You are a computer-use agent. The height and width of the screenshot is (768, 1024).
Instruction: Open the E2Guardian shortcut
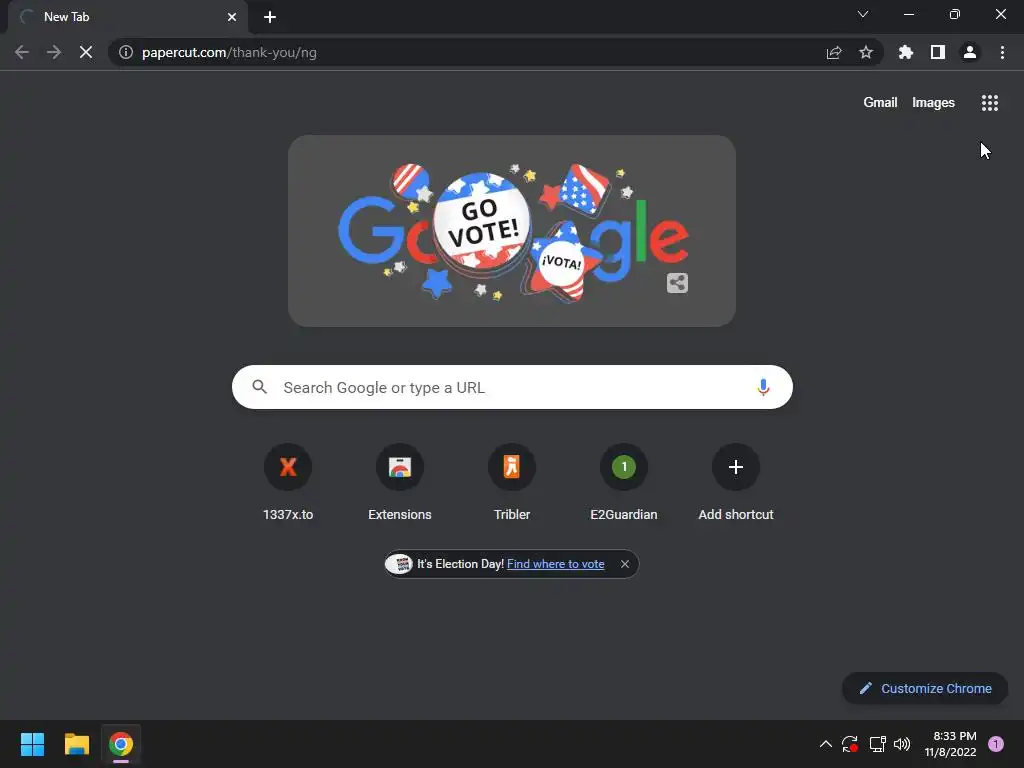pos(624,483)
